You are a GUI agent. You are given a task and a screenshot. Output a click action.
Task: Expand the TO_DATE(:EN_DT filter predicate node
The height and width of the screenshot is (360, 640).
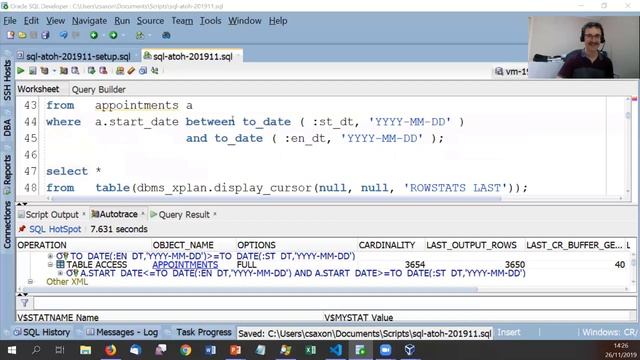coord(50,256)
